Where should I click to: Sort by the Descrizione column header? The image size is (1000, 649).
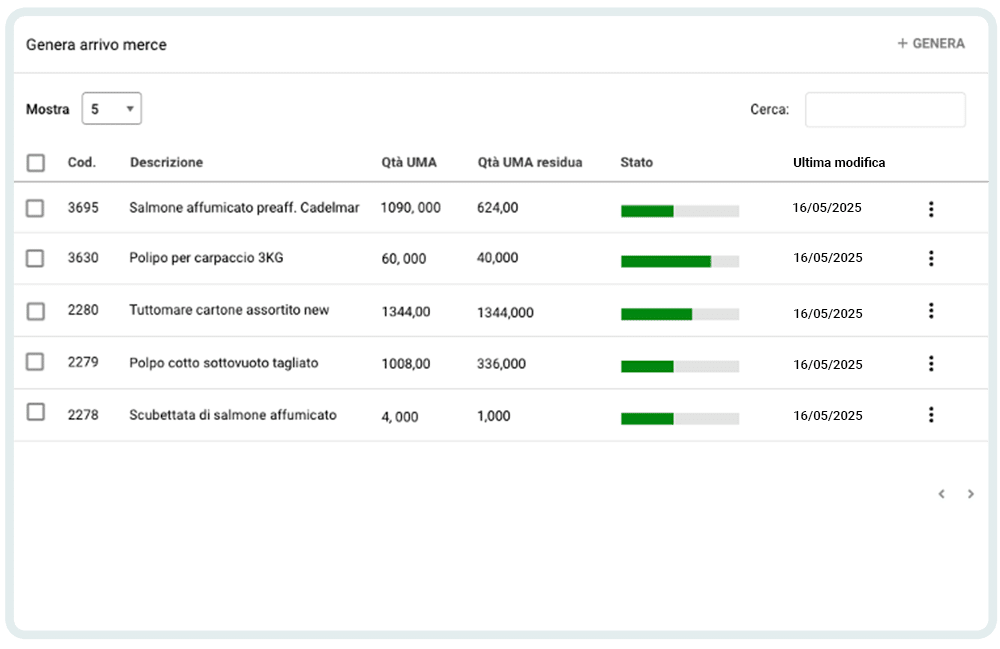166,162
